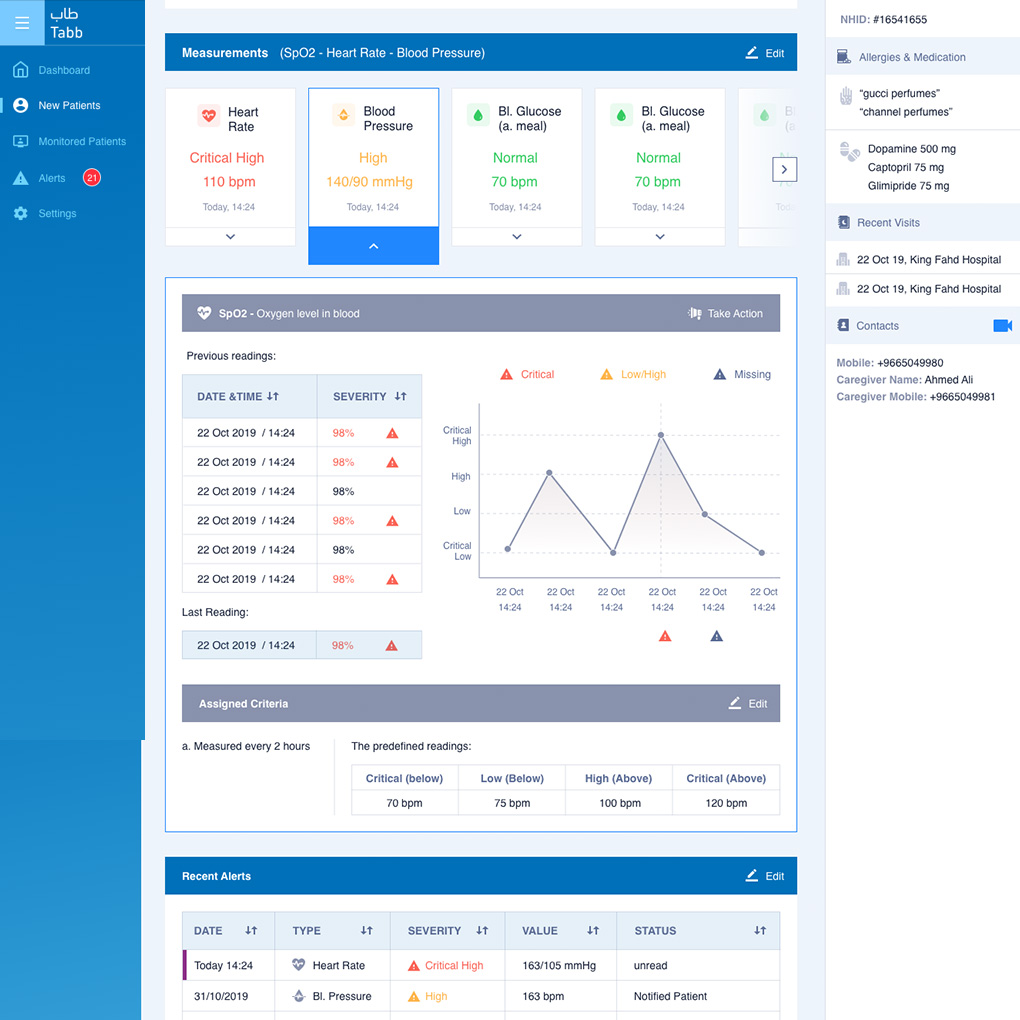
Task: Click the Heart Rate card icon
Action: point(208,115)
